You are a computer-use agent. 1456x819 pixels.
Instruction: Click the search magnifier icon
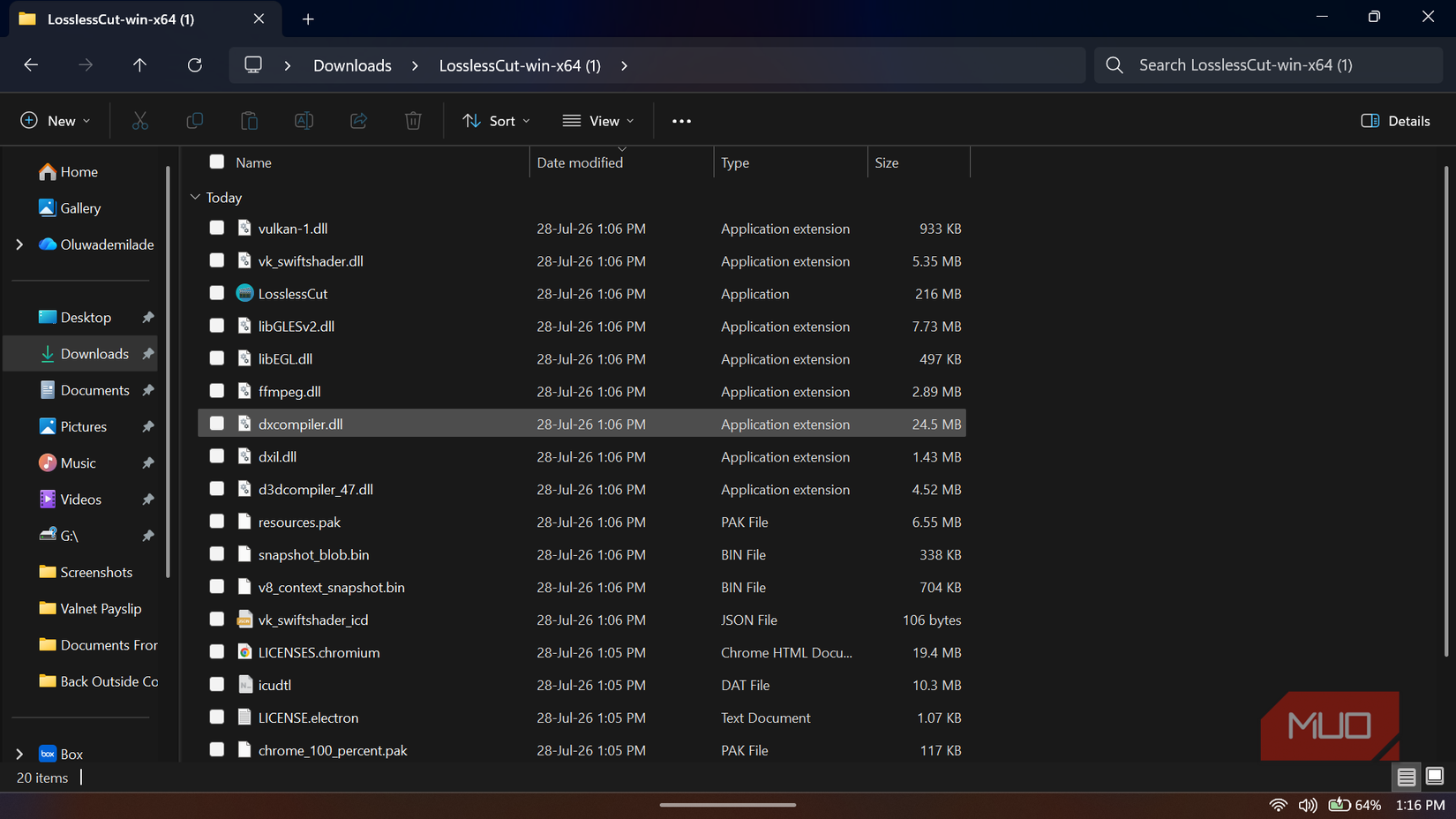tap(1115, 65)
